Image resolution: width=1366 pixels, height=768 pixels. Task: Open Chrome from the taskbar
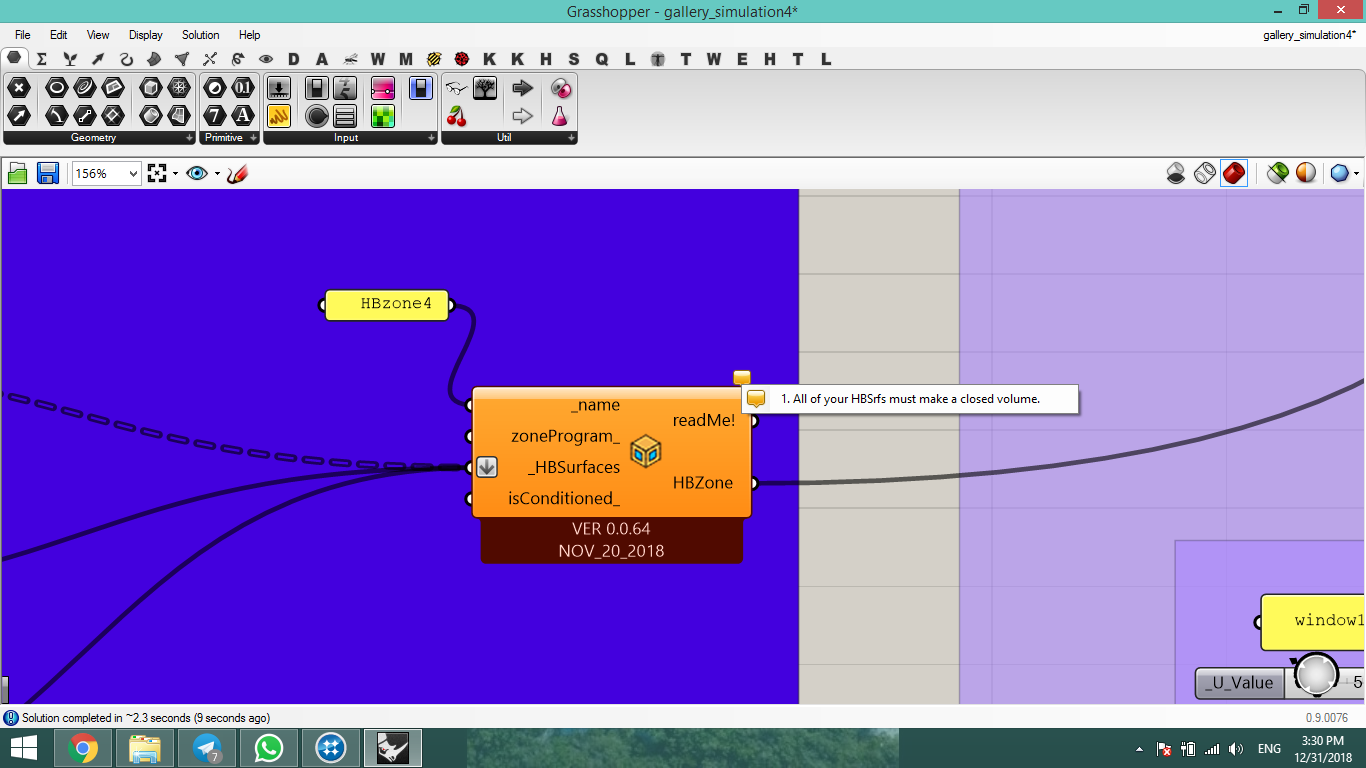pyautogui.click(x=83, y=748)
